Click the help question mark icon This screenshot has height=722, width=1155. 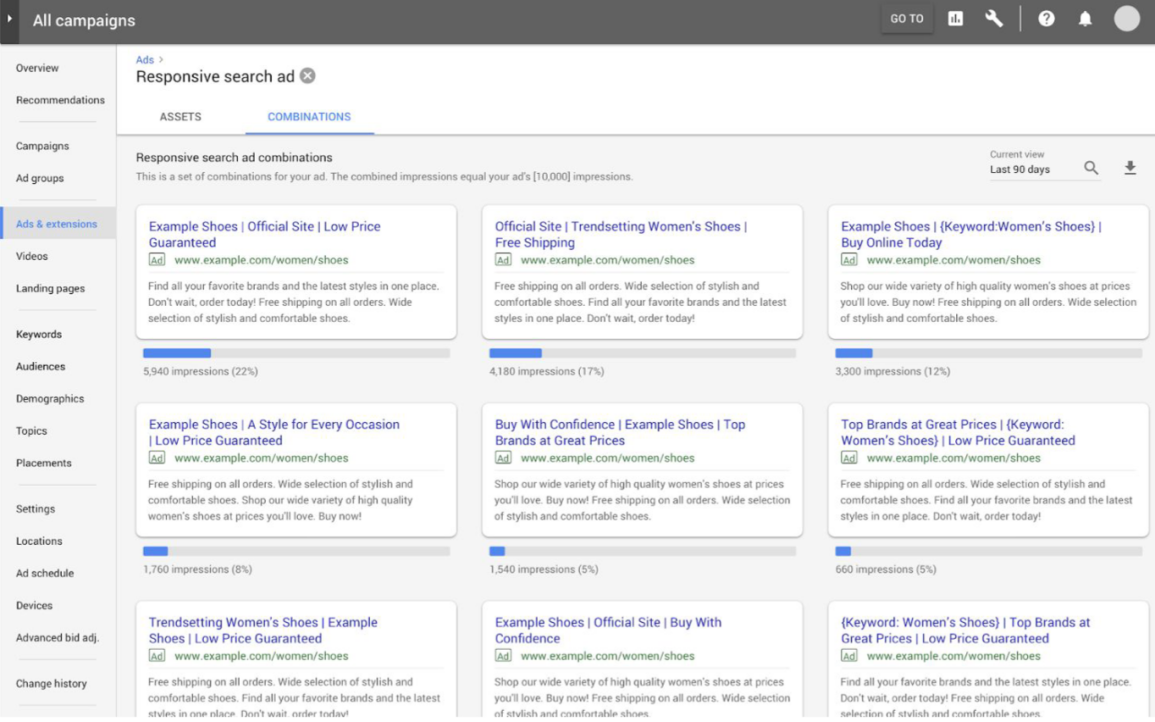1047,19
